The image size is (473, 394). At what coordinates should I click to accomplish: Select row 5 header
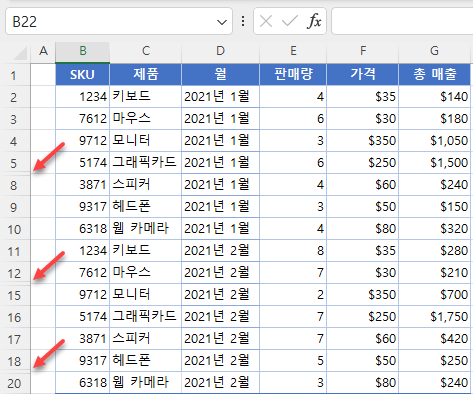coord(15,163)
